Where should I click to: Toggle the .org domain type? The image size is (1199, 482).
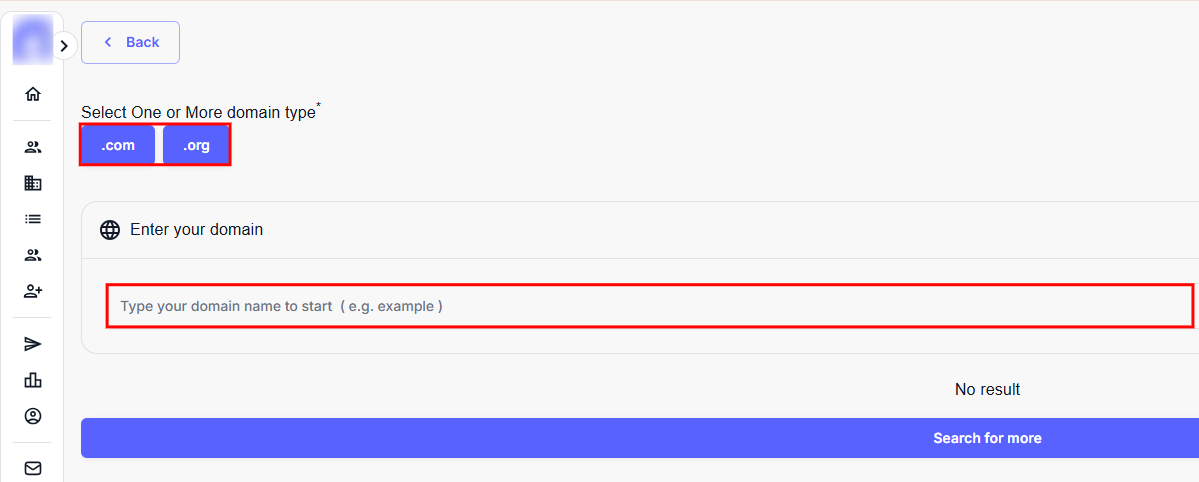(196, 145)
